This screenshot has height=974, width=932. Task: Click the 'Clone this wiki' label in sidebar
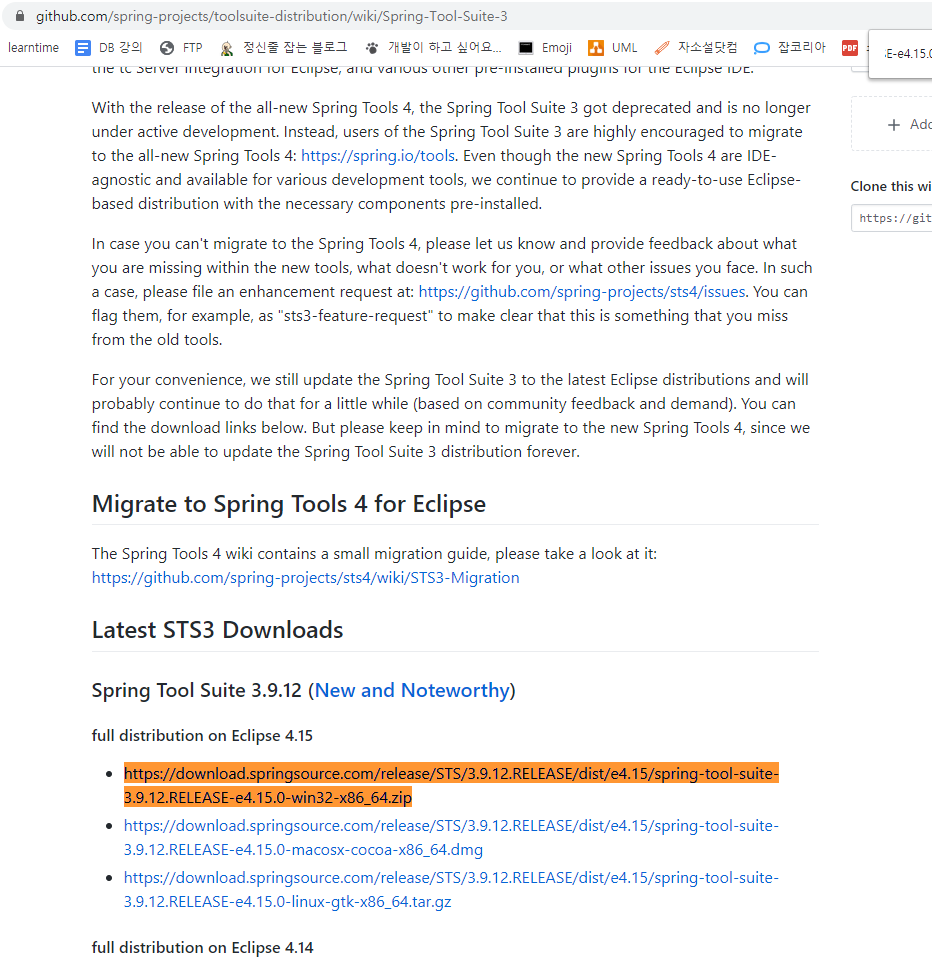(x=891, y=186)
